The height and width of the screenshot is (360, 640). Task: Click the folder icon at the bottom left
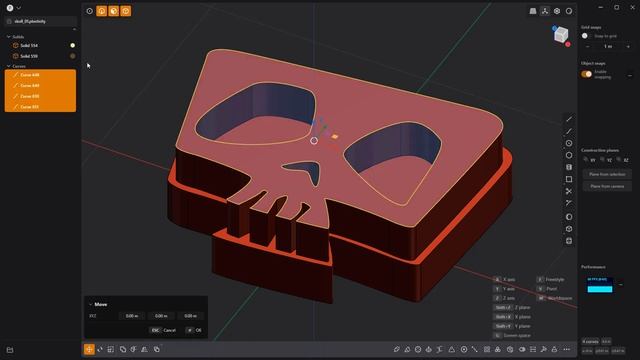click(x=10, y=350)
